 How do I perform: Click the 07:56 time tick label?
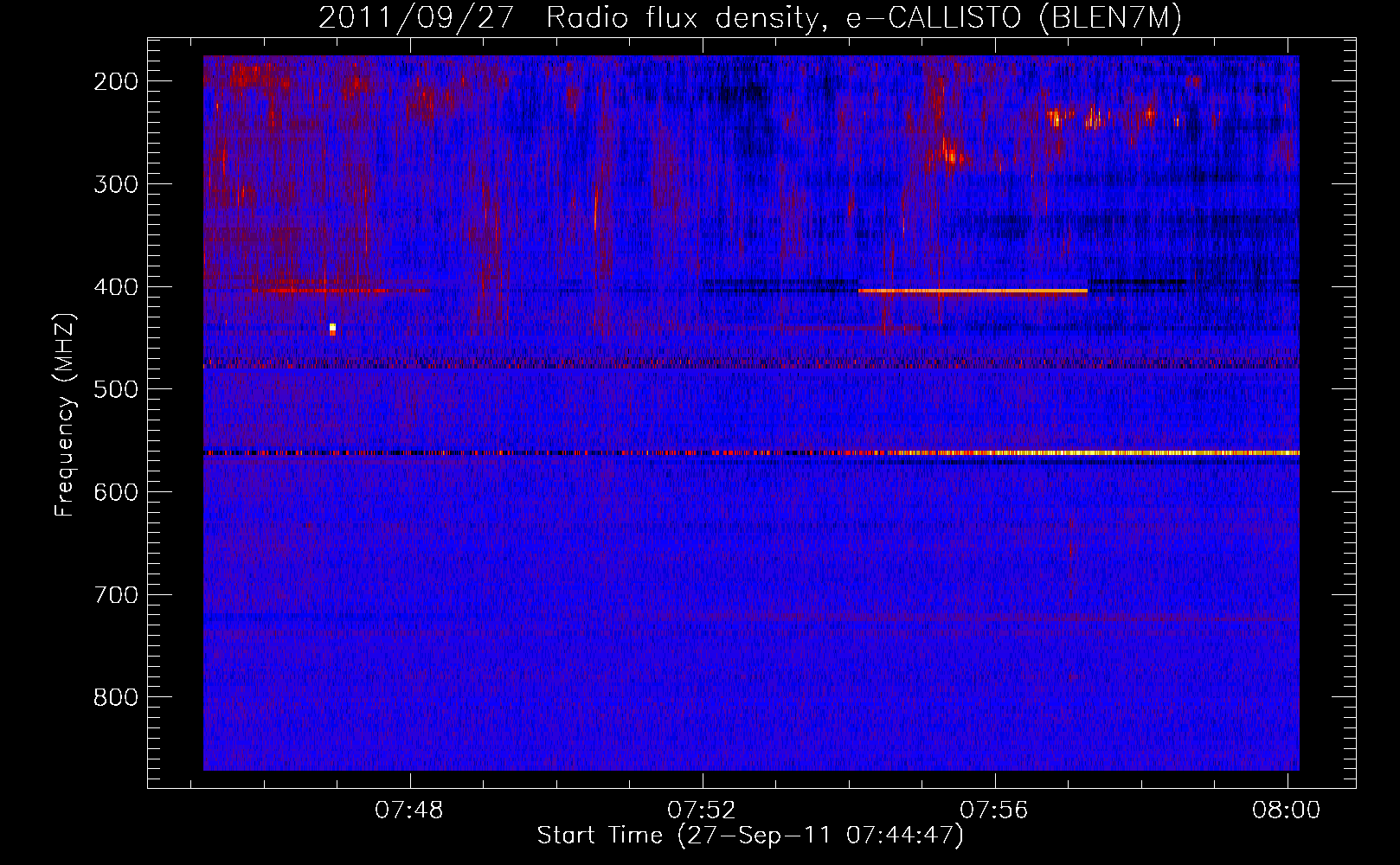tap(994, 810)
